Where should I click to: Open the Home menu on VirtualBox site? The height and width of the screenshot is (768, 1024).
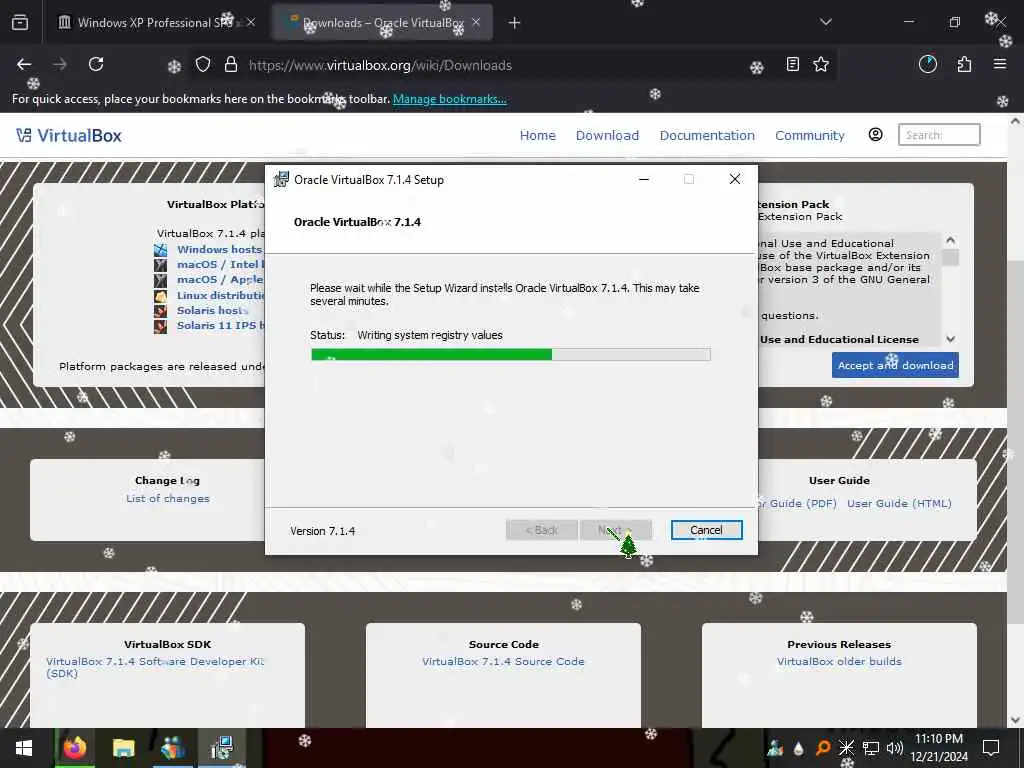tap(537, 135)
